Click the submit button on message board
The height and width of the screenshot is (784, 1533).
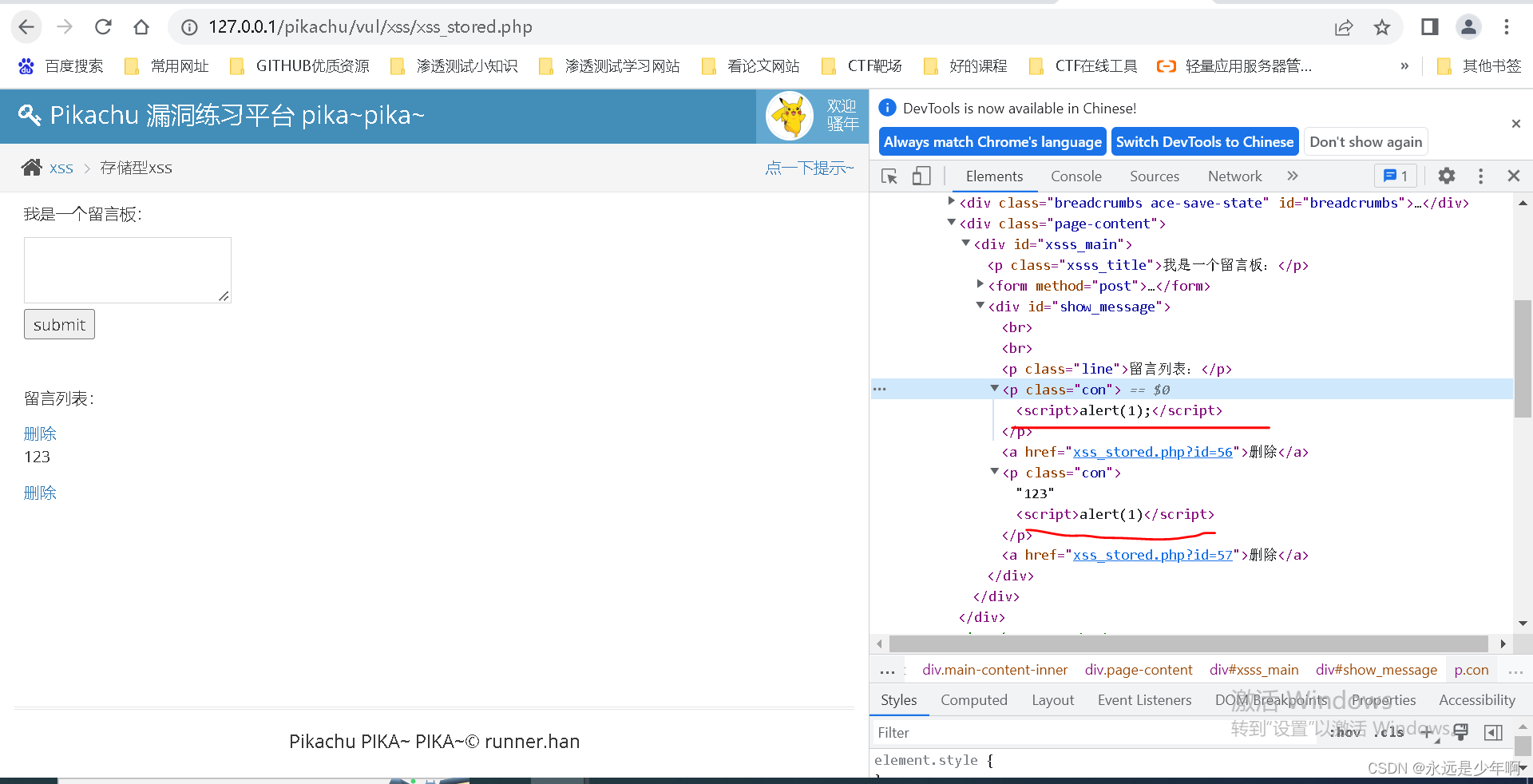pos(59,324)
